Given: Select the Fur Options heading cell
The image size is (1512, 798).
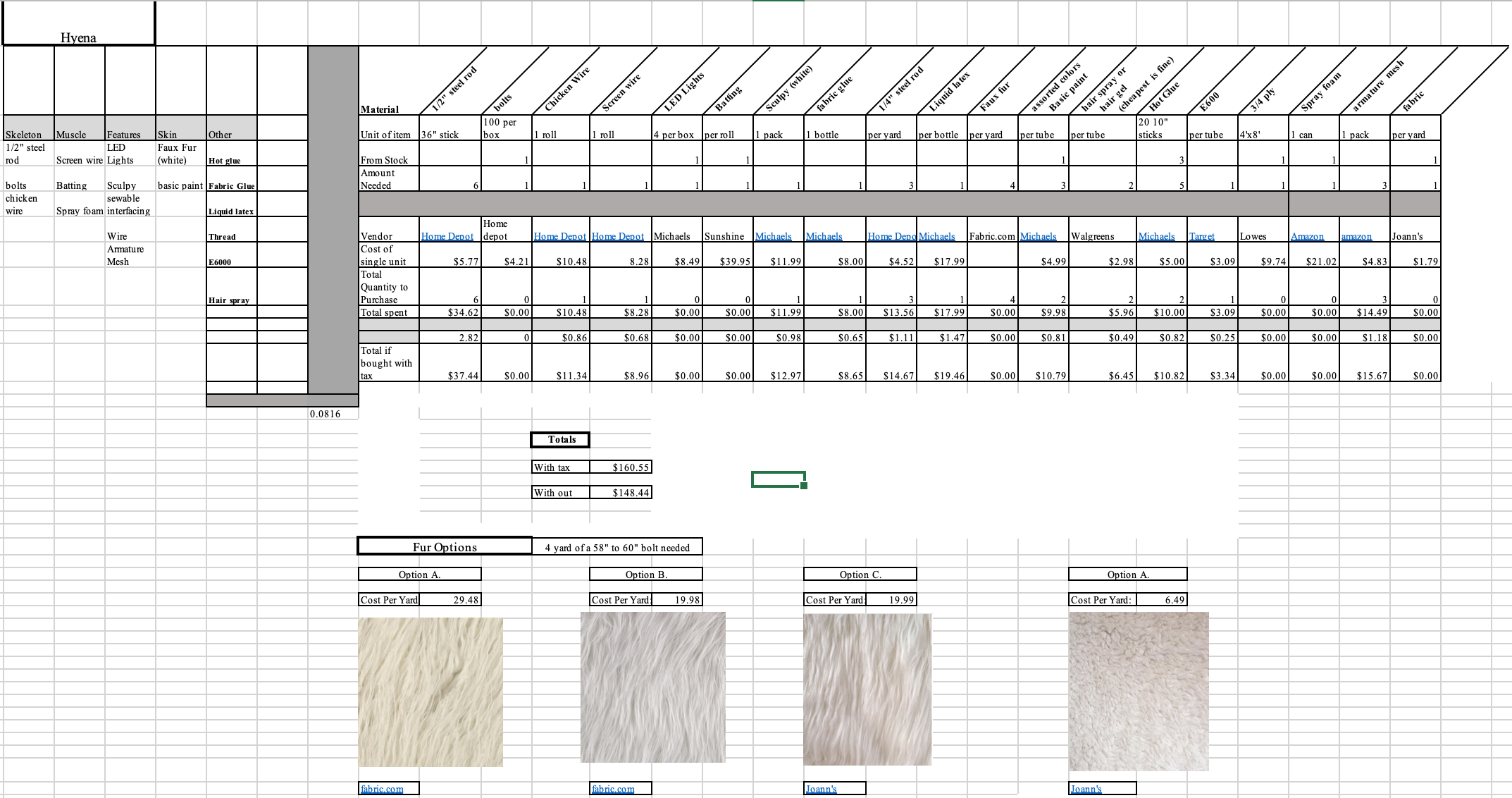Looking at the screenshot, I should click(445, 546).
